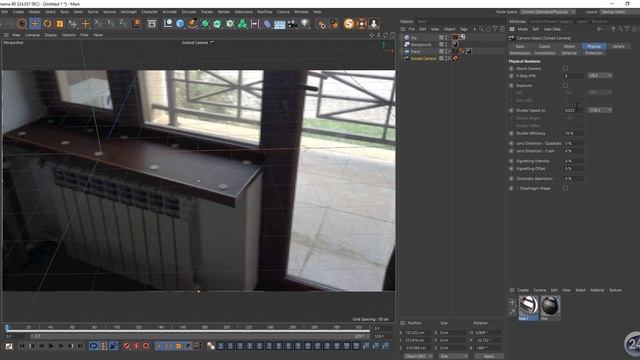Enable the Diaphragm Shape checkbox

tap(565, 188)
